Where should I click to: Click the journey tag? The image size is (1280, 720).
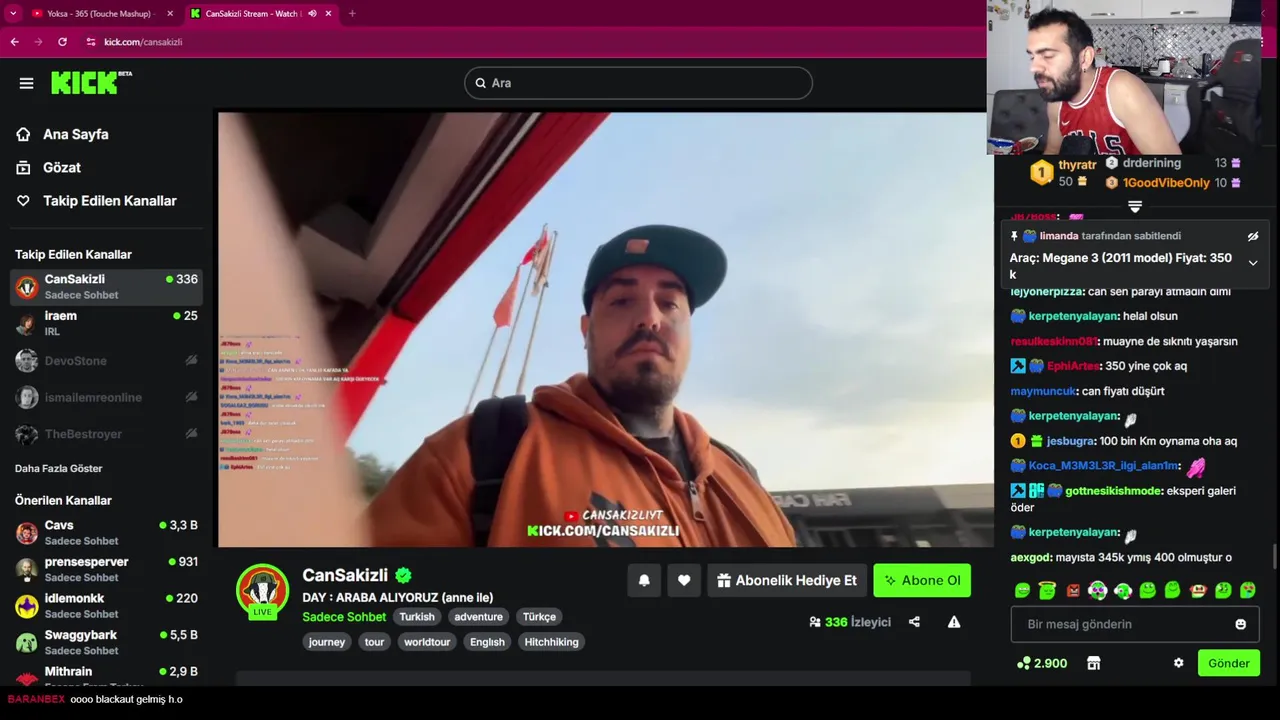327,642
